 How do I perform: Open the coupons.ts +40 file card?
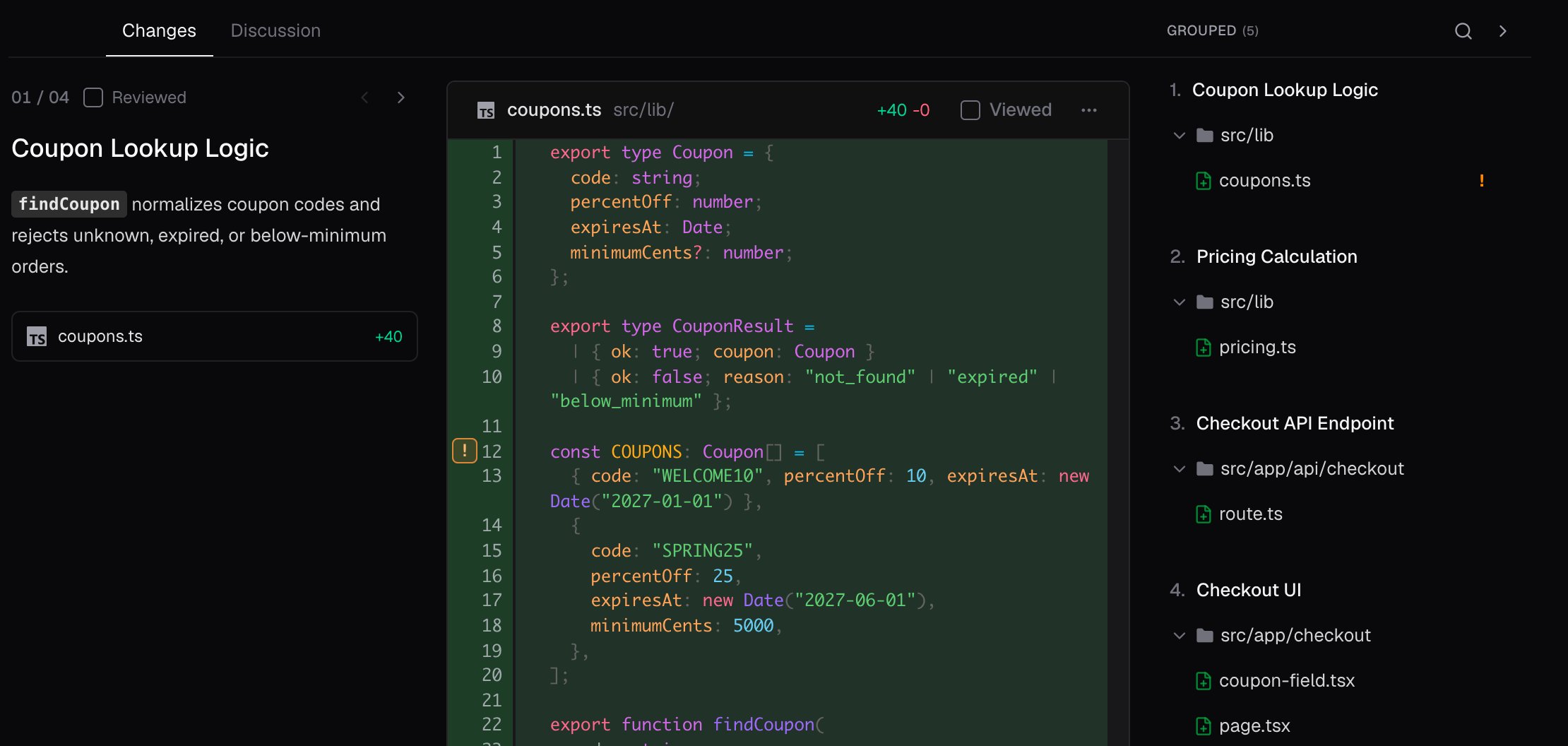tap(215, 336)
